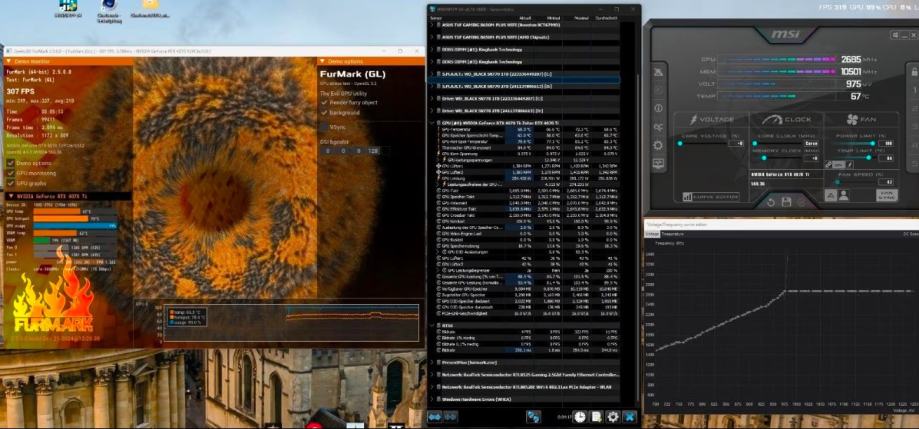
Task: Click the HWiNFO logging sheet icon
Action: [597, 417]
